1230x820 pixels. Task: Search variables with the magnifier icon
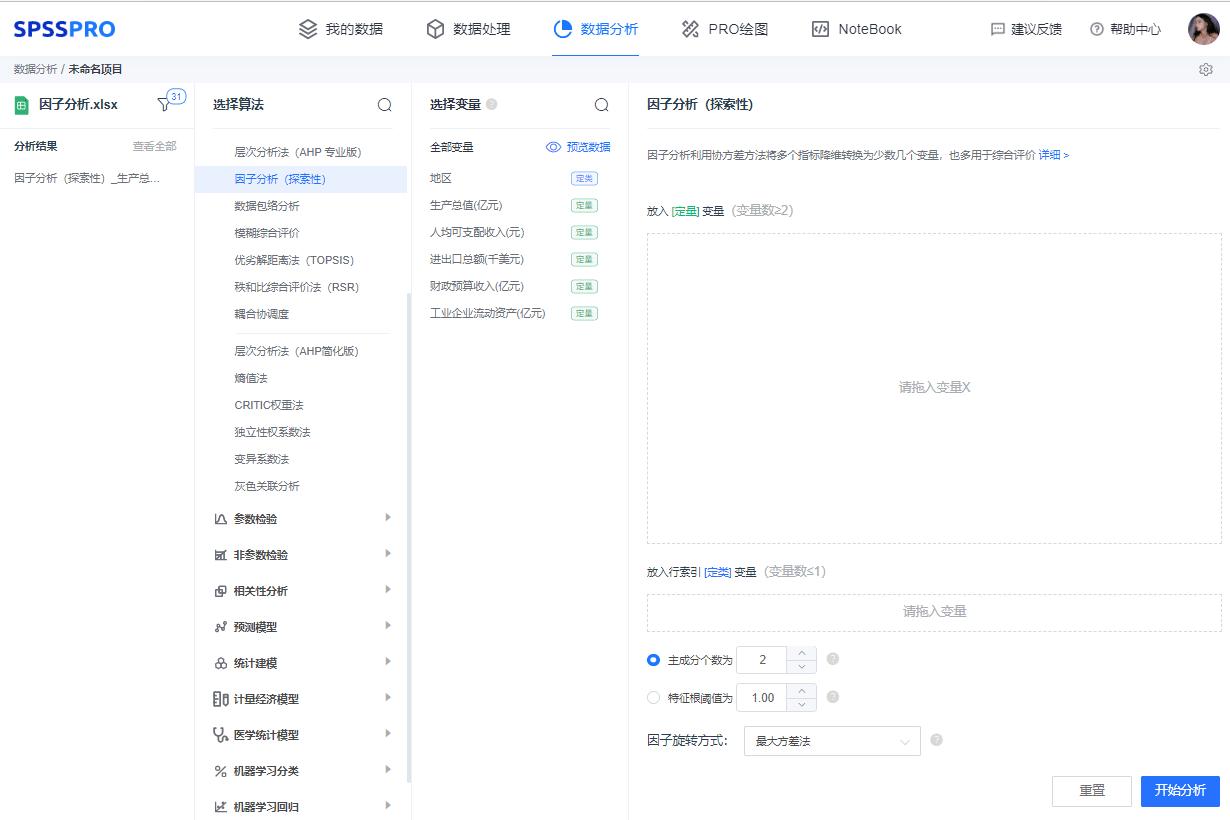tap(601, 104)
